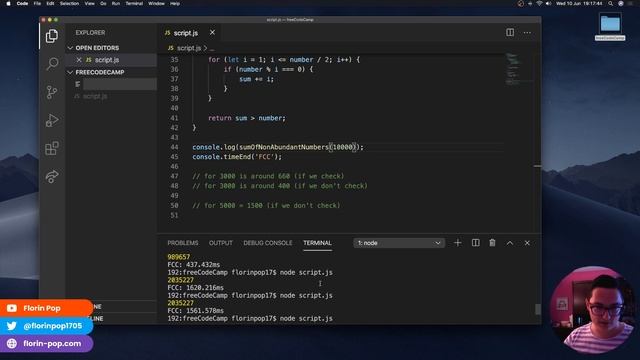640x360 pixels.
Task: Open the Code application menu
Action: [22, 3]
